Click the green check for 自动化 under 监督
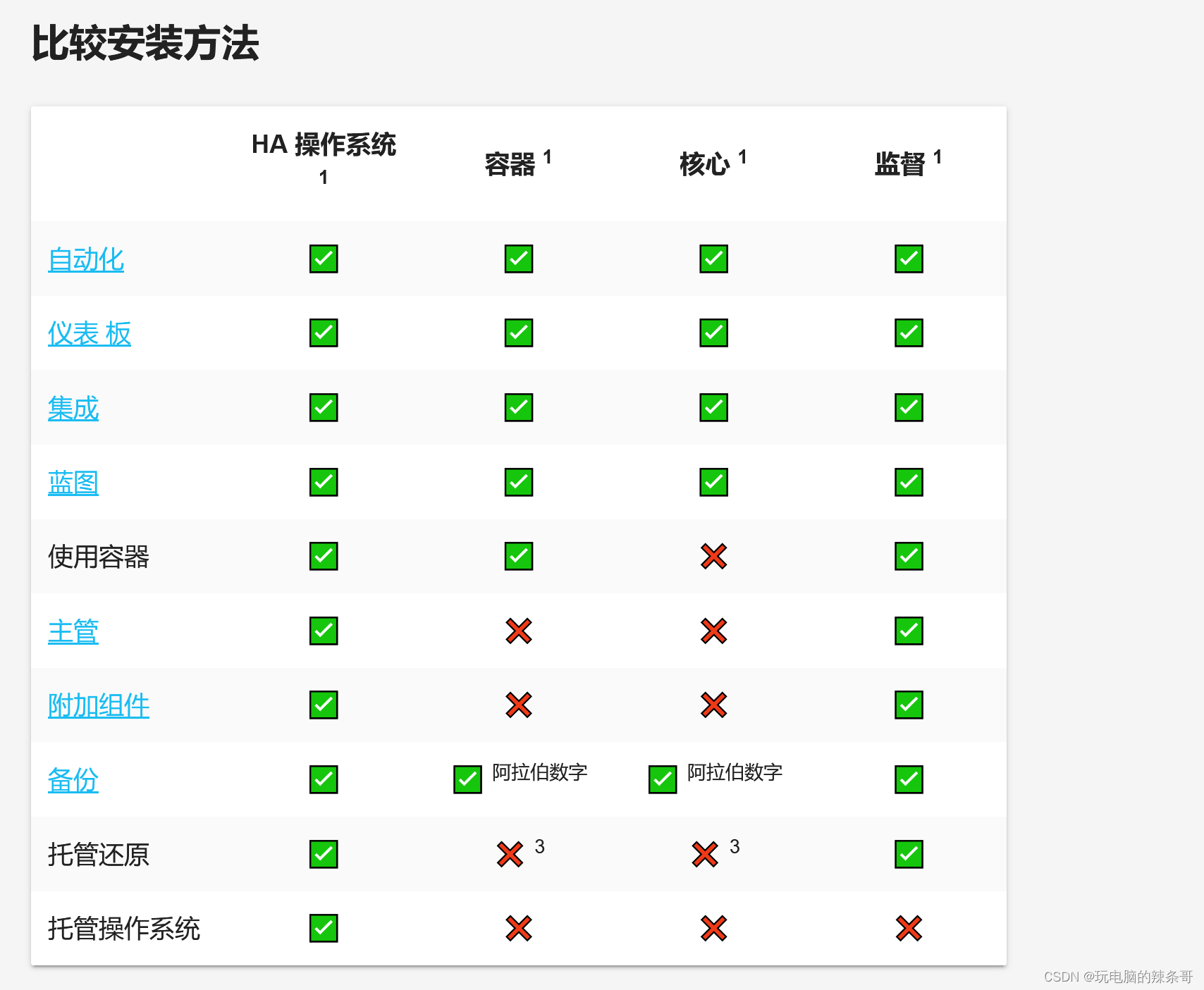 tap(909, 259)
